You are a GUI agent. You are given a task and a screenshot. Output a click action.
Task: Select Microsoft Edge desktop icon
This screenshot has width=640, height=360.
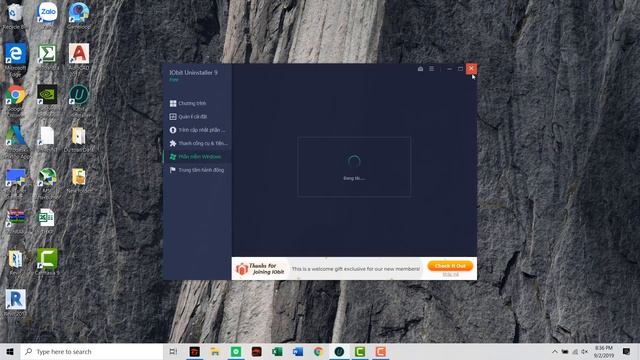coord(16,59)
